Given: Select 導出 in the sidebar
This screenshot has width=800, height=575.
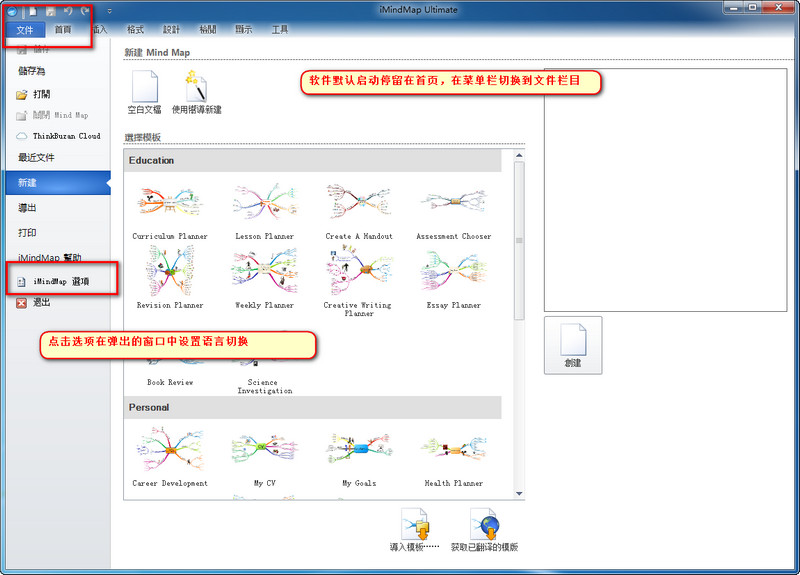Looking at the screenshot, I should click(x=28, y=208).
